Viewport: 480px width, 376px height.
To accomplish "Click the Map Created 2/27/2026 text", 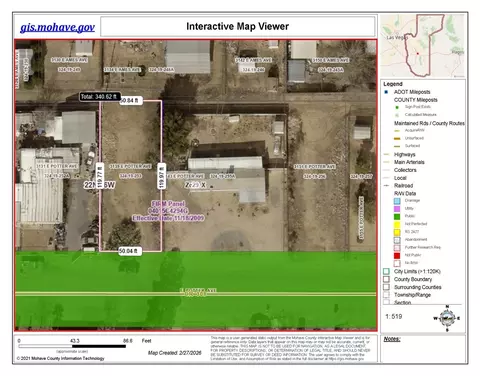I will click(x=175, y=353).
